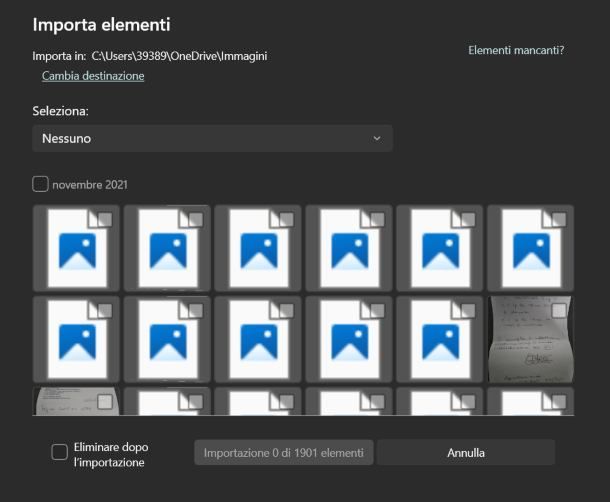Open the Elementi mancanti? help link
Screen dimensions: 610x502
(x=516, y=49)
